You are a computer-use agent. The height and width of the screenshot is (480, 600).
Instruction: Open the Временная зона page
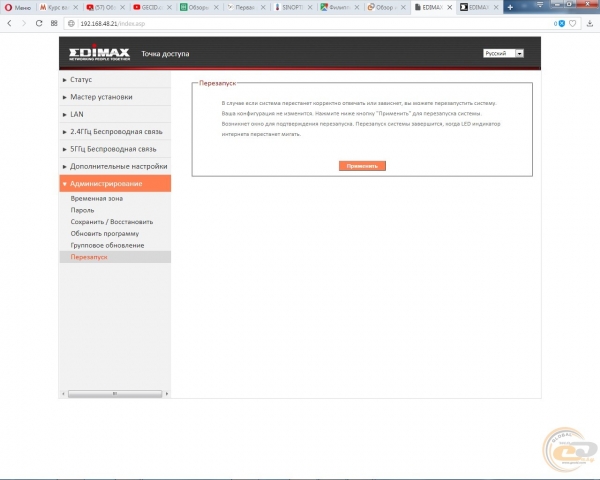click(x=97, y=198)
